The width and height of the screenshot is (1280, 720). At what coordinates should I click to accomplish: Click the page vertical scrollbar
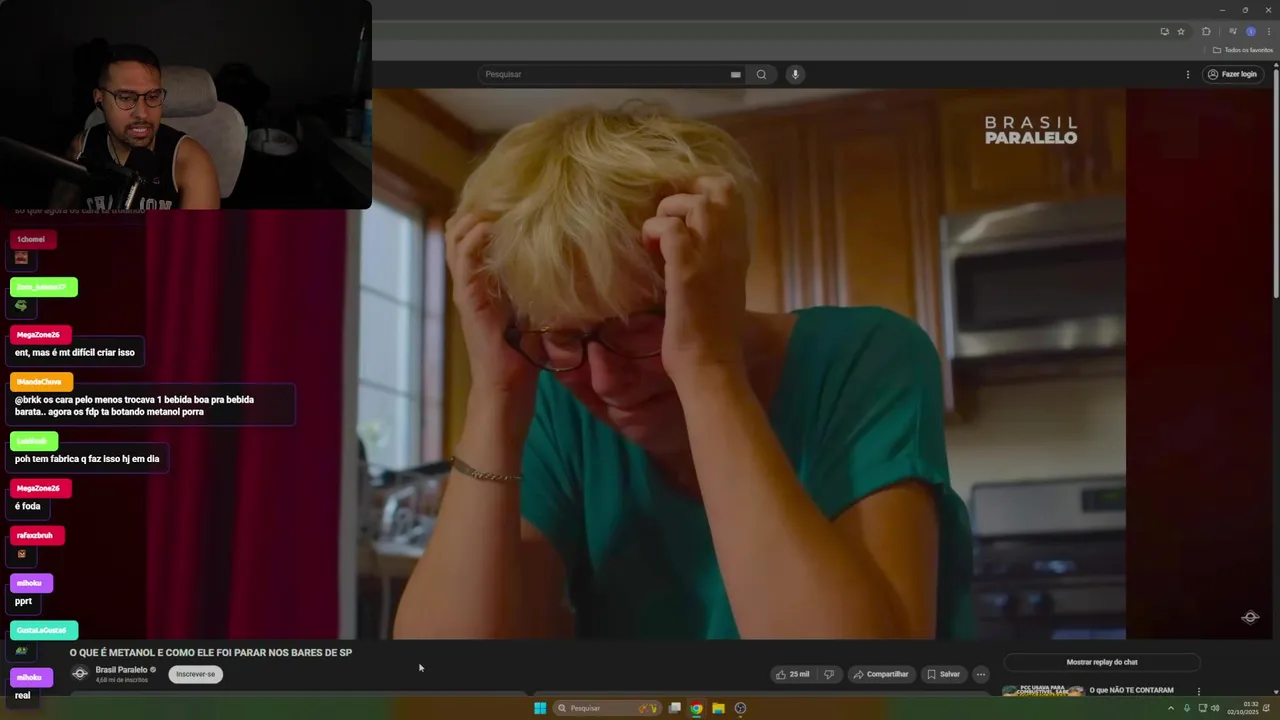coord(1276,180)
